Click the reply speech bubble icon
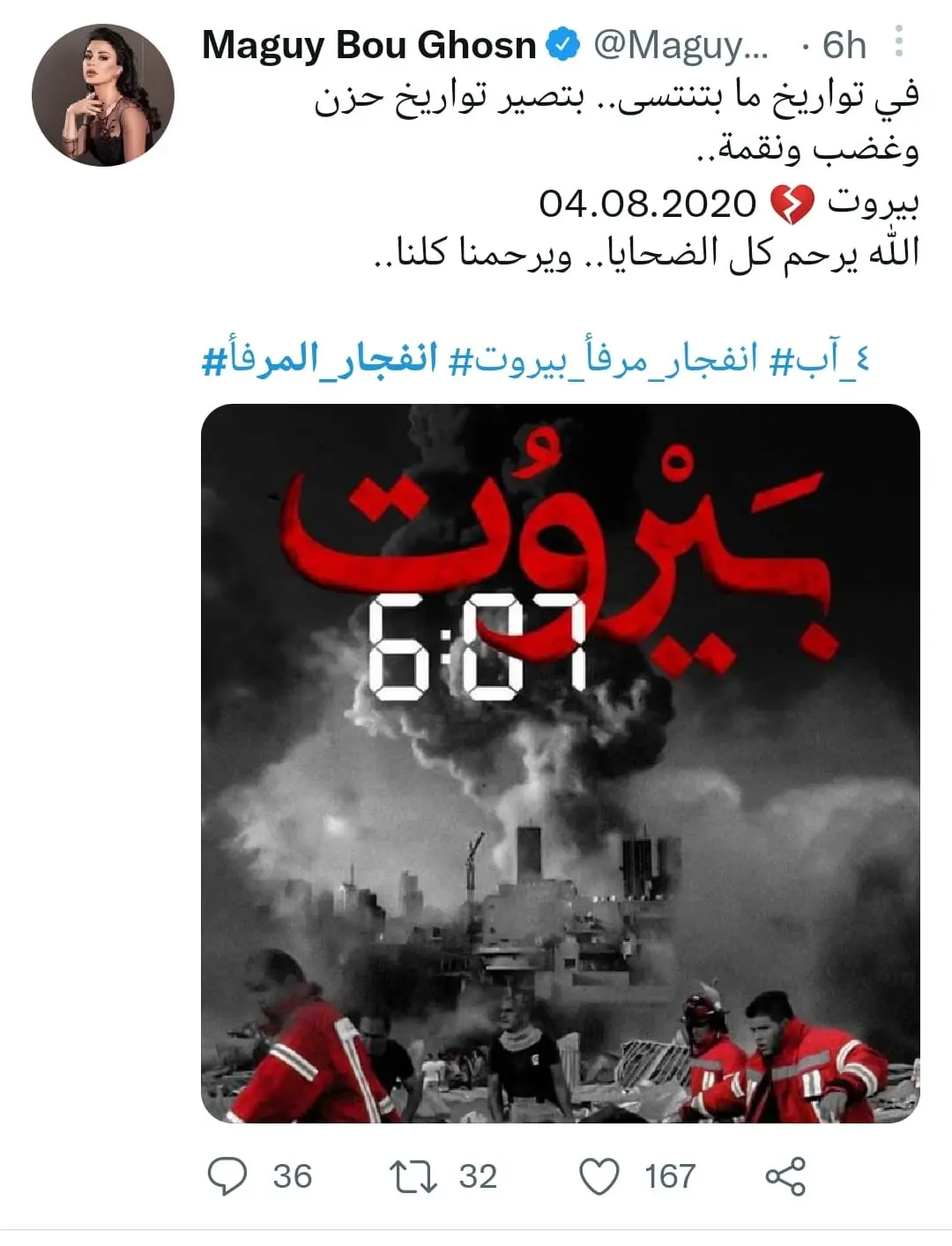 (x=227, y=1175)
